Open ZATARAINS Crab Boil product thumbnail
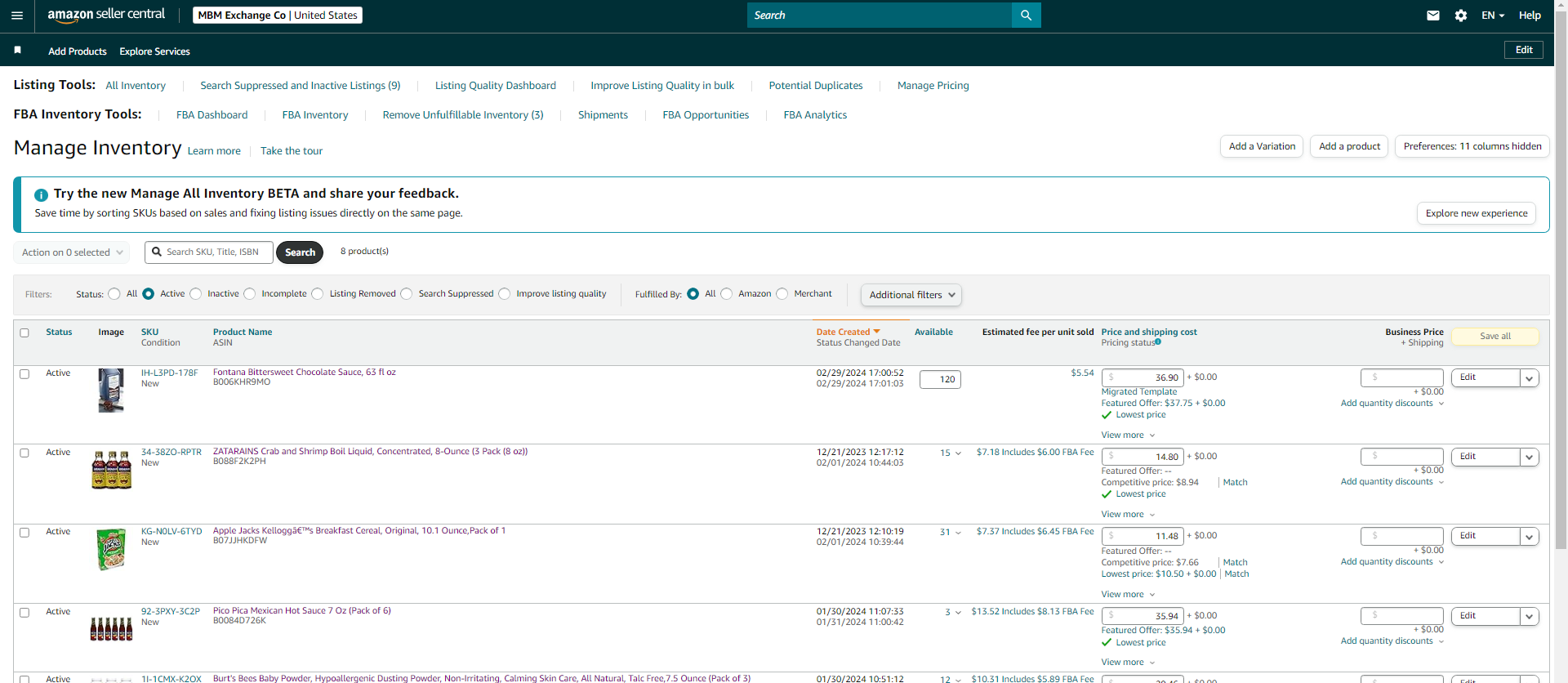1568x683 pixels. click(112, 470)
